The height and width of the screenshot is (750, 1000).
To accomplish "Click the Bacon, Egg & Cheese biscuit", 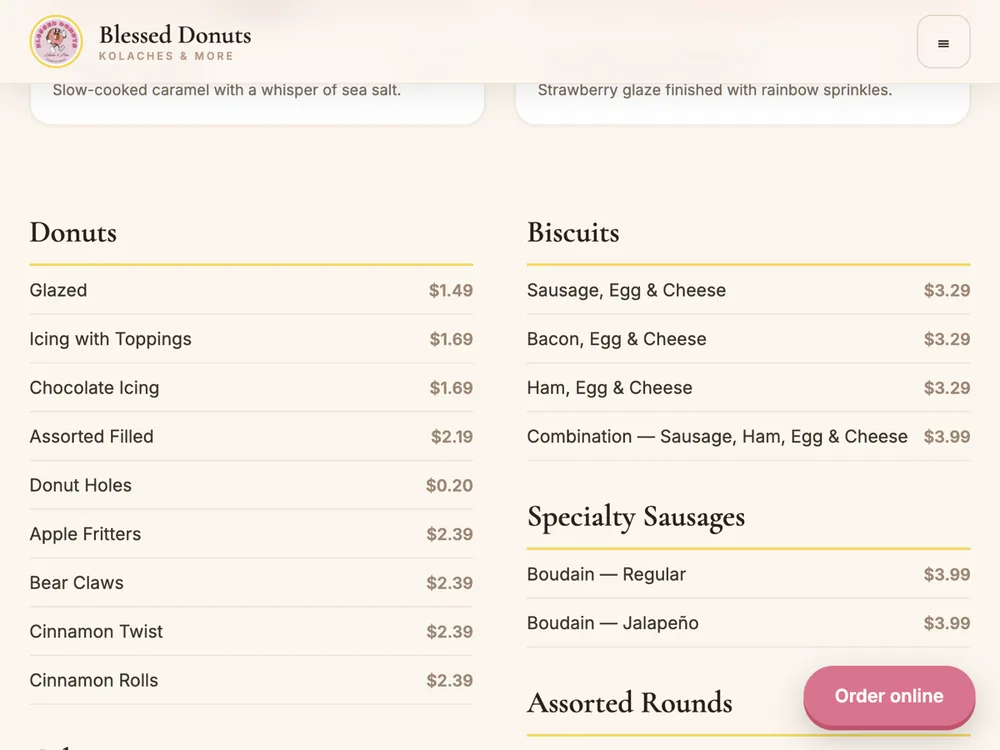I will pyautogui.click(x=749, y=339).
